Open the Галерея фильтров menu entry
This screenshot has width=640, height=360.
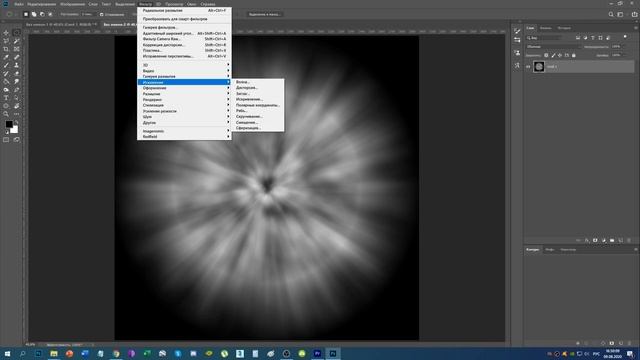coord(184,27)
